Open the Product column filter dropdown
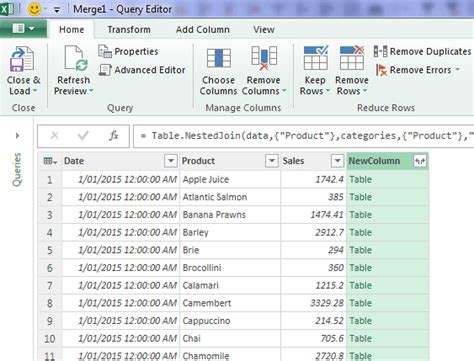The image size is (474, 361). [x=272, y=161]
